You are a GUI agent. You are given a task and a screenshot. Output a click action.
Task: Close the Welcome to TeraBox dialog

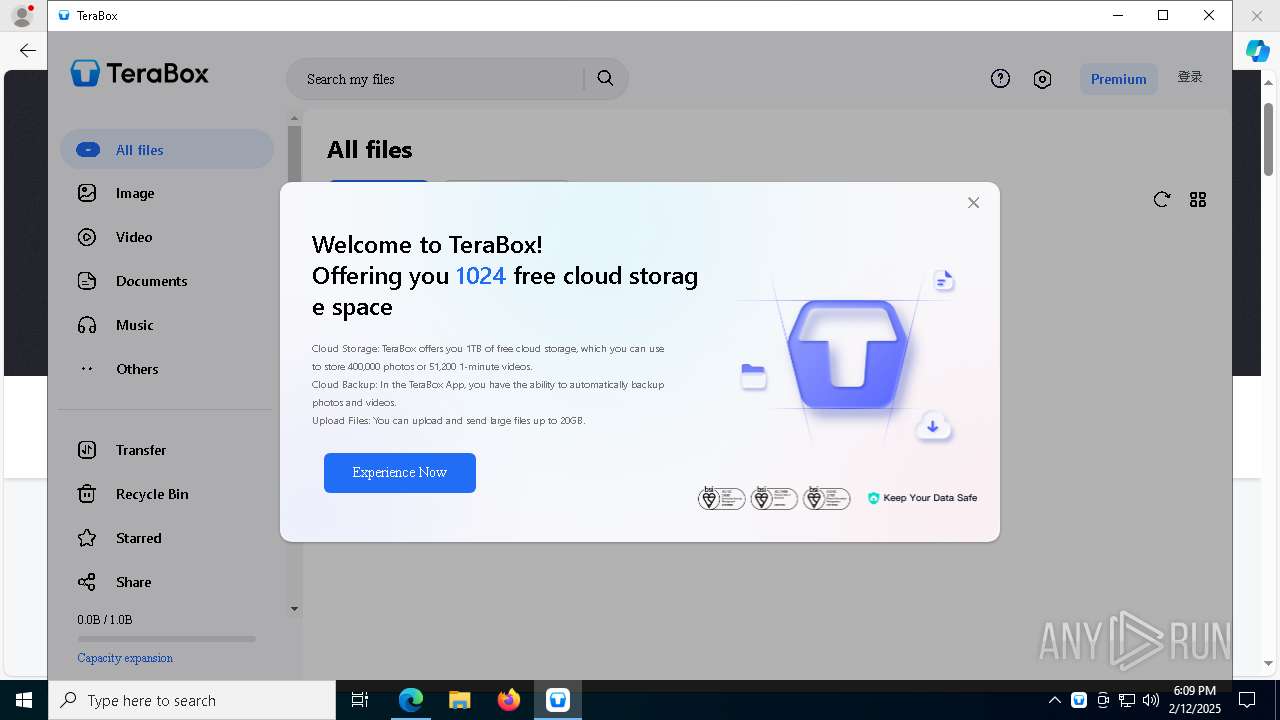(973, 203)
